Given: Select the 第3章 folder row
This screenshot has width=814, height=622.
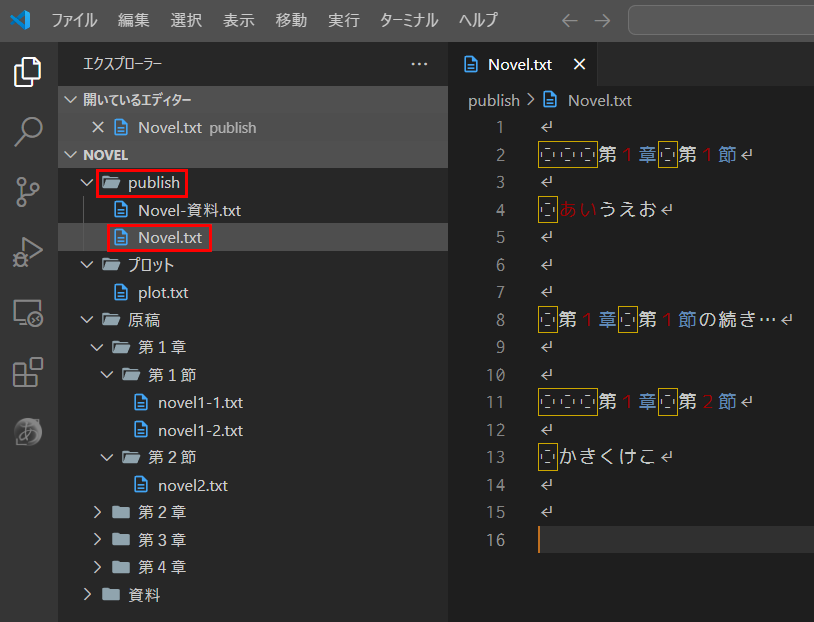Looking at the screenshot, I should coord(253,539).
